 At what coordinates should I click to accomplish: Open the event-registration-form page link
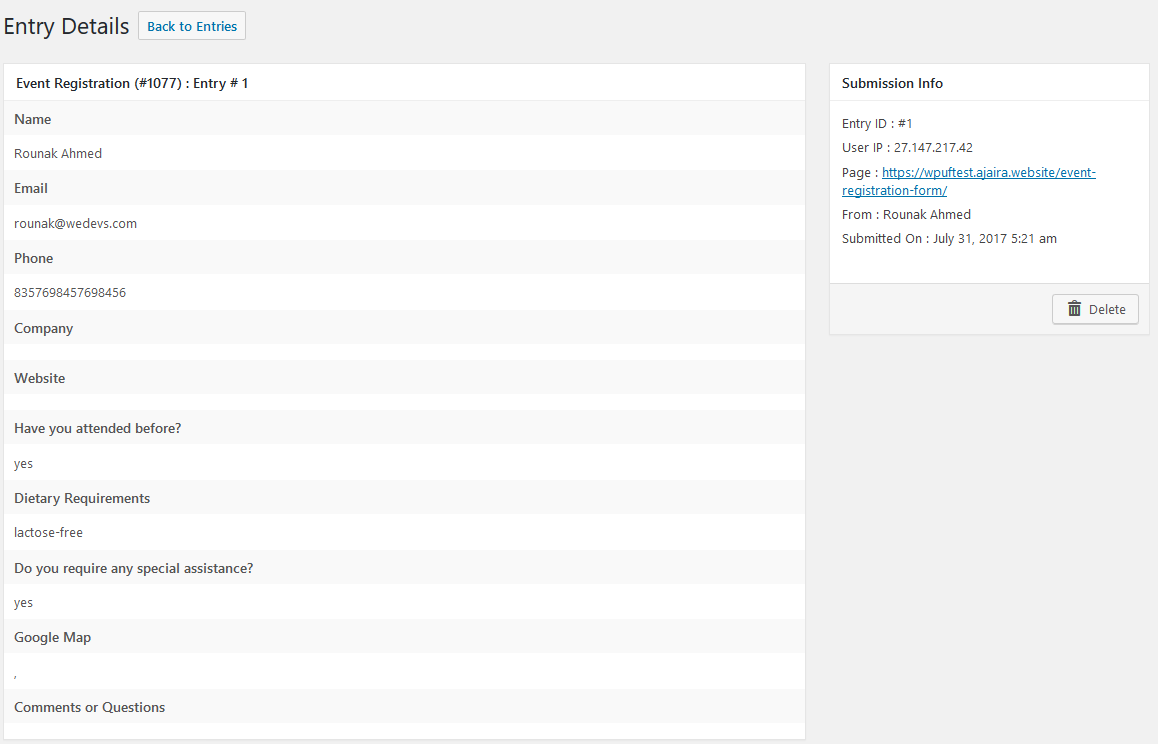click(x=968, y=181)
